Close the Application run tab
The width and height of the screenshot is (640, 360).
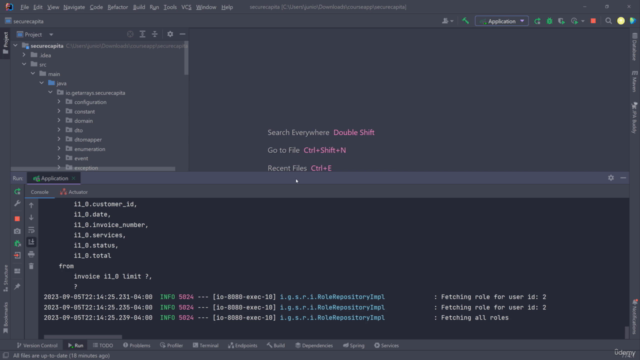tap(73, 178)
